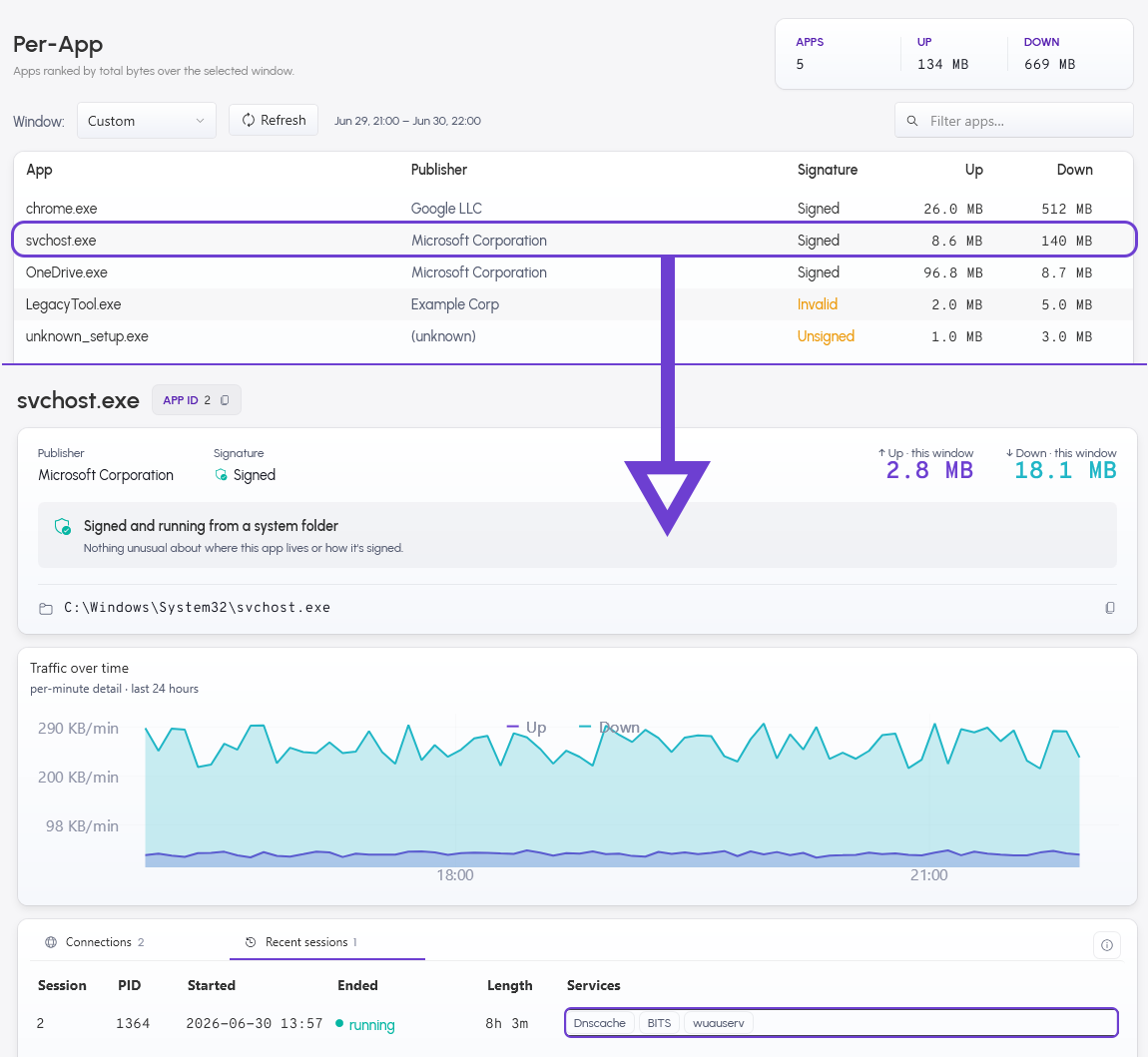Image resolution: width=1148 pixels, height=1057 pixels.
Task: Sort by the Up column header
Action: (973, 170)
